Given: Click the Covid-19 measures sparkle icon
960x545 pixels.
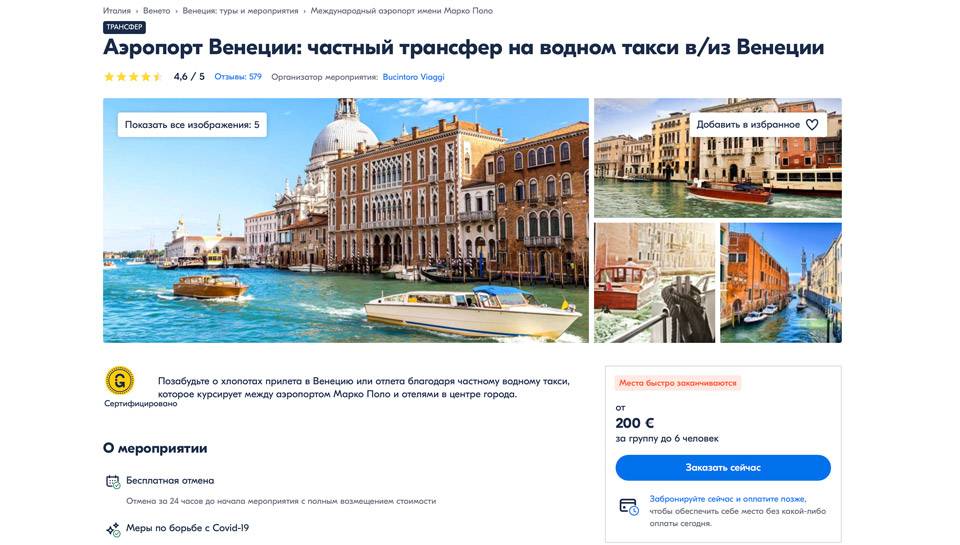Looking at the screenshot, I should pyautogui.click(x=113, y=529).
